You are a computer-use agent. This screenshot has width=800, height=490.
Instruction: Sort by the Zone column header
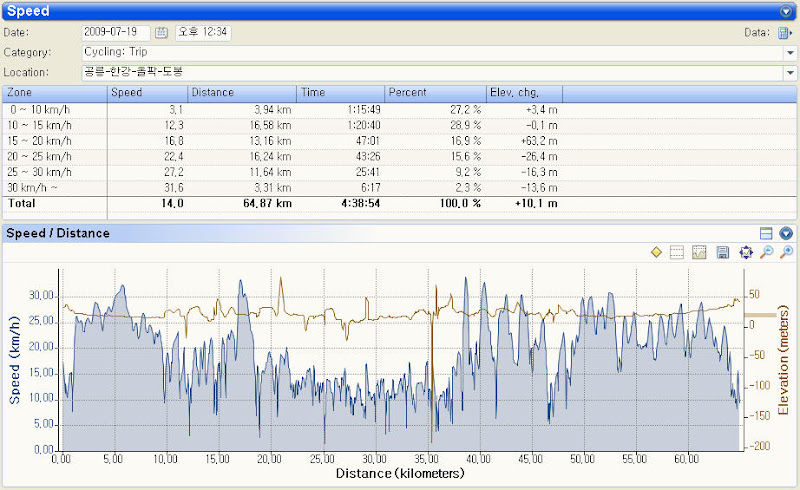pyautogui.click(x=55, y=93)
